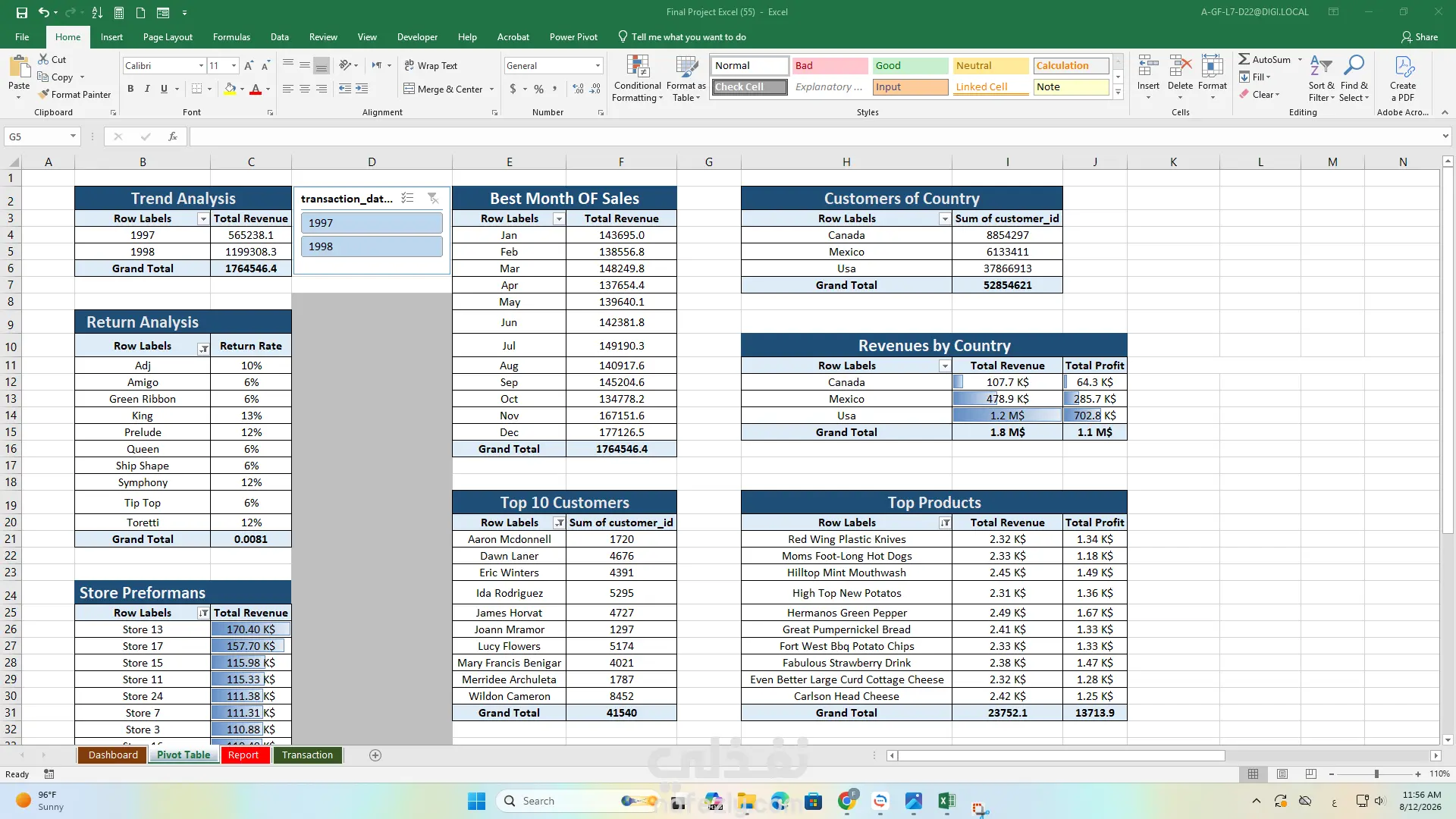Click the Clear eraser icon
The image size is (1456, 819).
point(1244,94)
